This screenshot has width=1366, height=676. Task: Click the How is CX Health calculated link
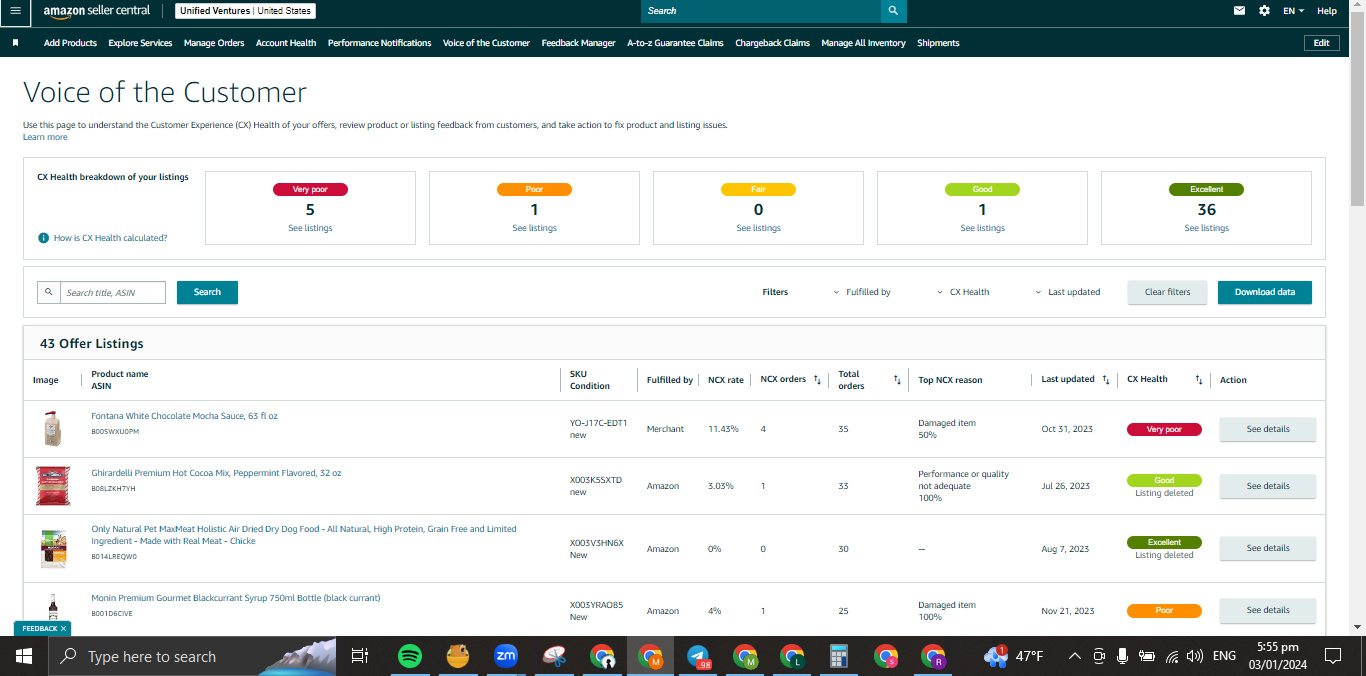[x=110, y=238]
